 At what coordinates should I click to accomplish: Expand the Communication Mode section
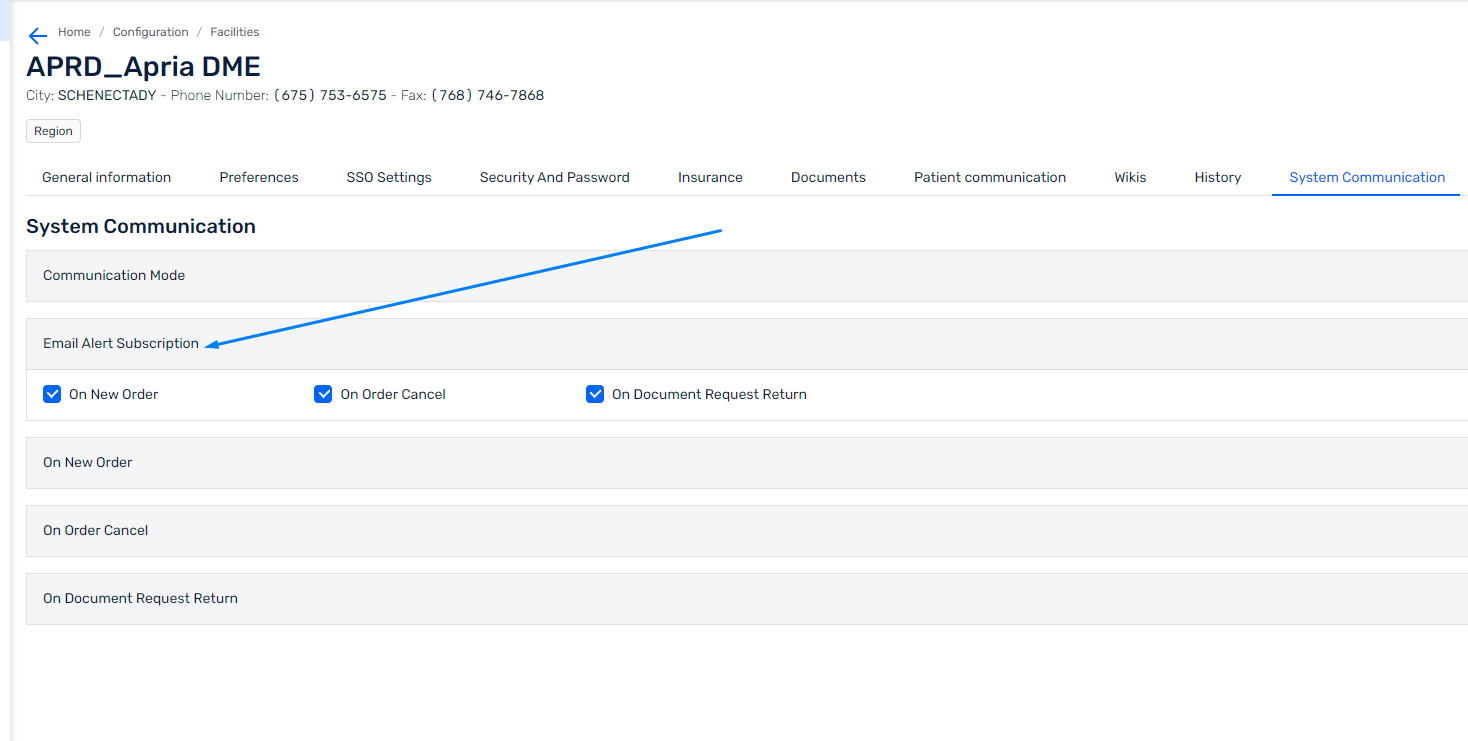(747, 275)
